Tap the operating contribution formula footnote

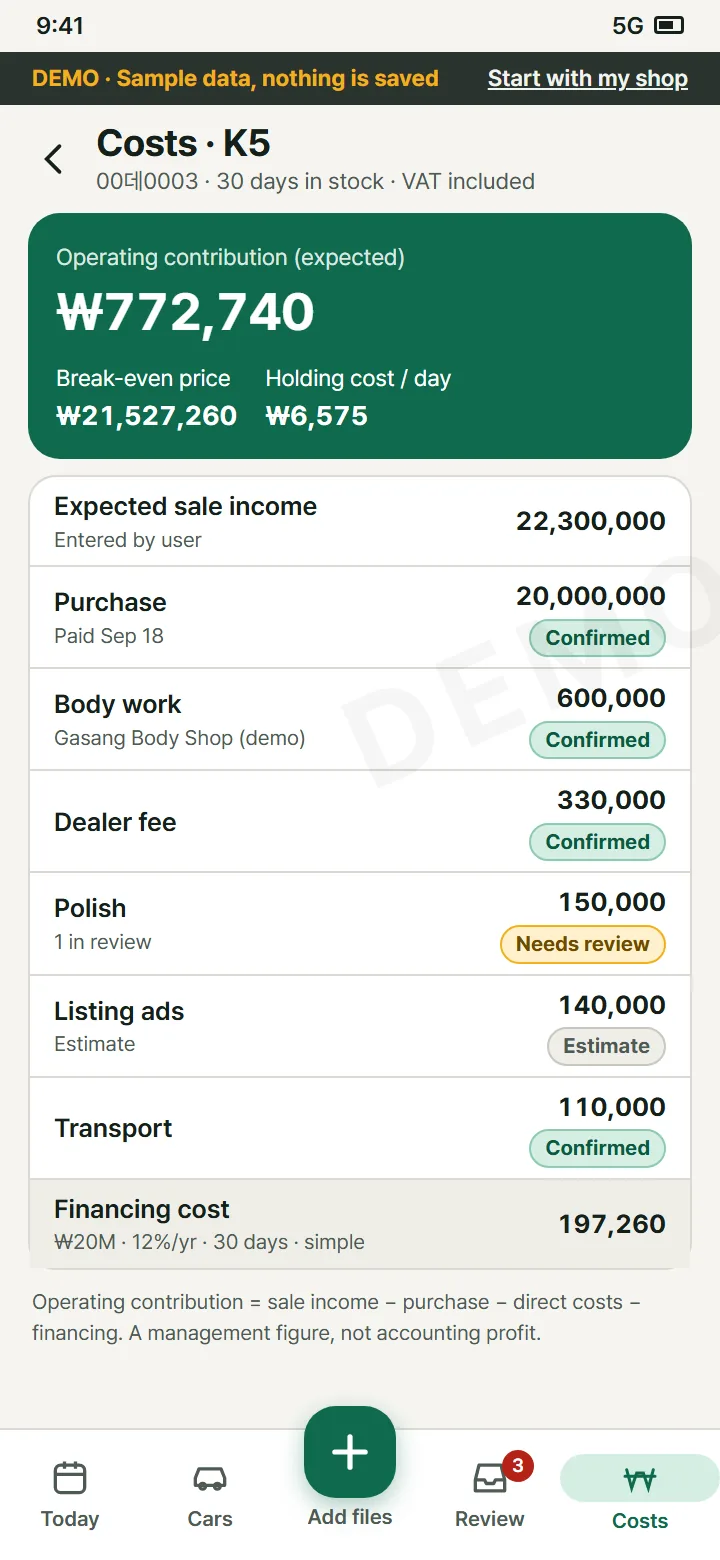pyautogui.click(x=336, y=1317)
